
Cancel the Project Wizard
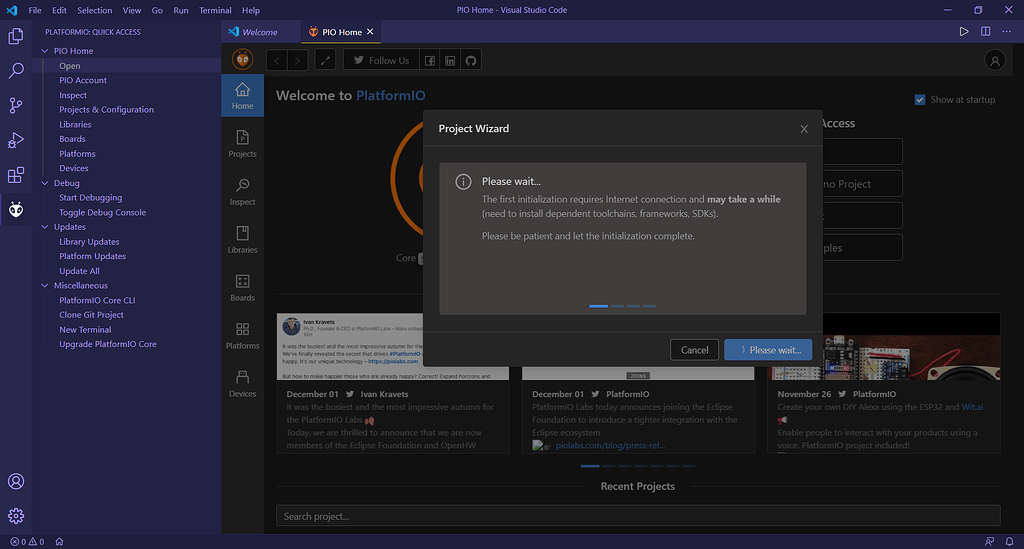tap(694, 350)
